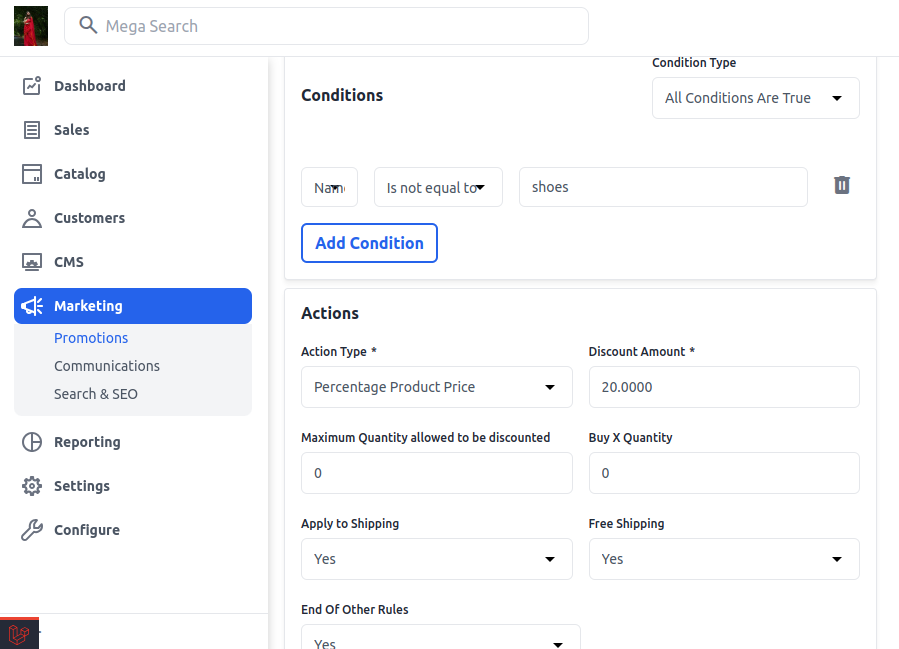Click the Settings gear icon
899x649 pixels.
pos(32,486)
